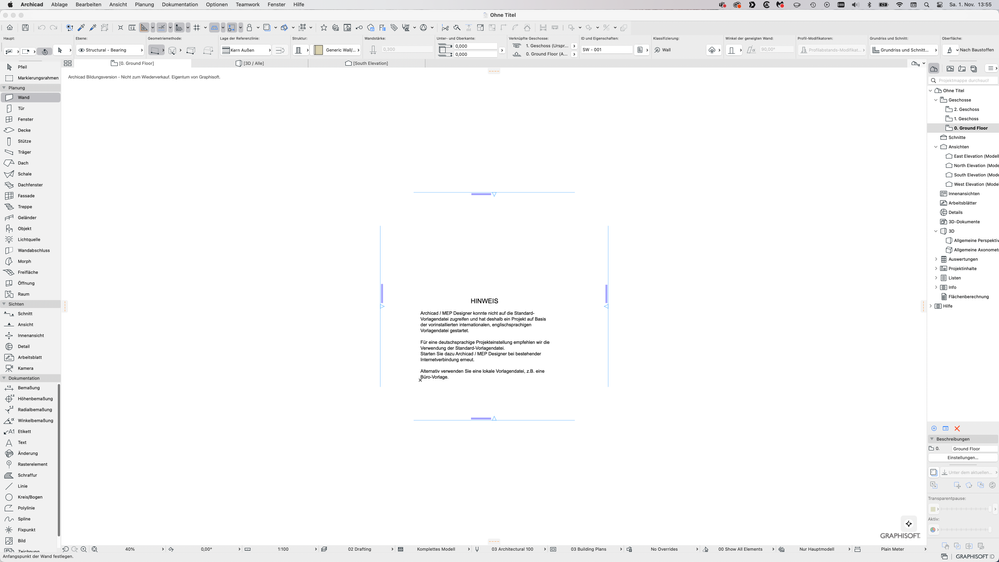
Task: Select the Schale (shell) tool
Action: pos(30,173)
